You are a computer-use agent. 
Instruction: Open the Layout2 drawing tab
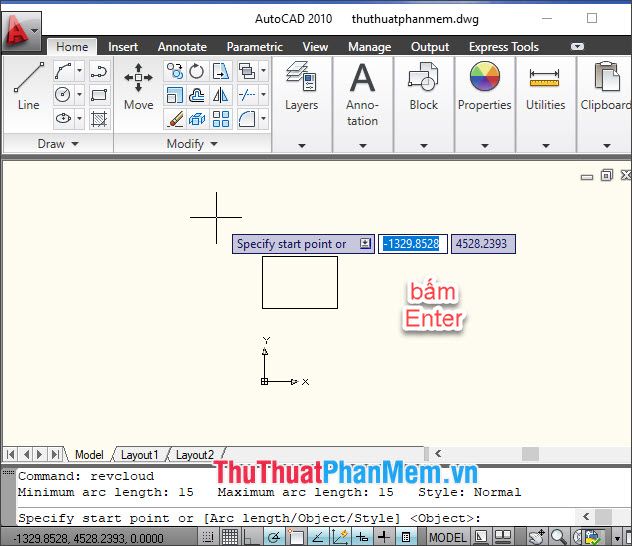[x=195, y=455]
